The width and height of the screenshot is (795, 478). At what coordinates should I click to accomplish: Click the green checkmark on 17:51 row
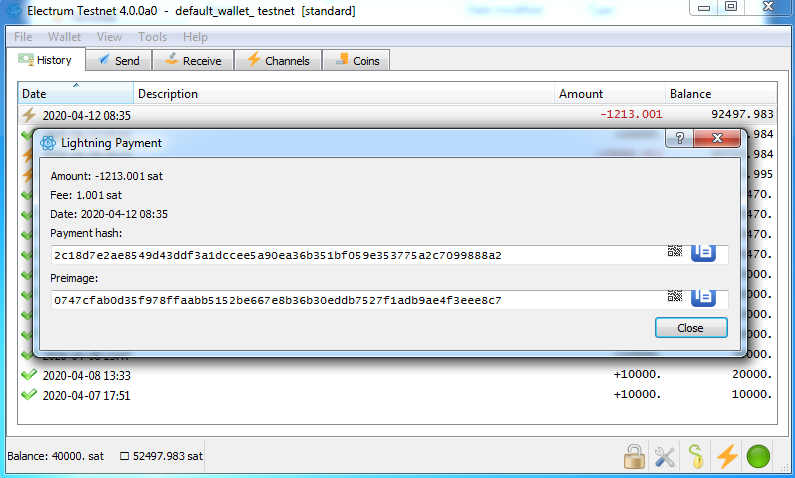pyautogui.click(x=29, y=394)
